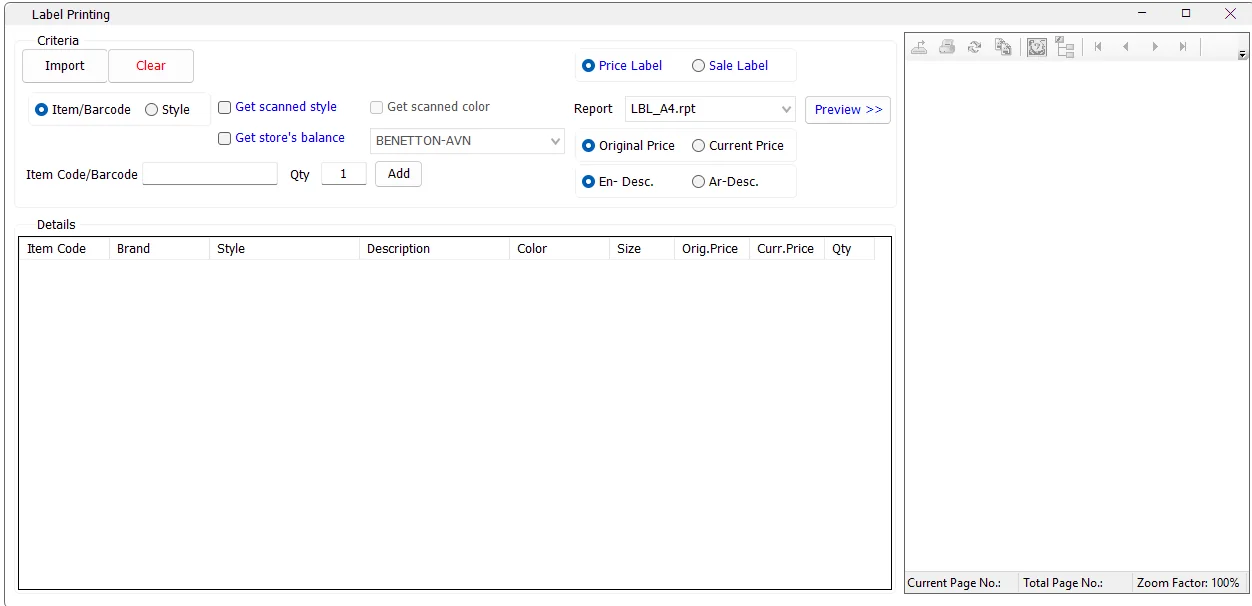The width and height of the screenshot is (1252, 606).
Task: Minimize the Label Printing window
Action: pos(1143,14)
